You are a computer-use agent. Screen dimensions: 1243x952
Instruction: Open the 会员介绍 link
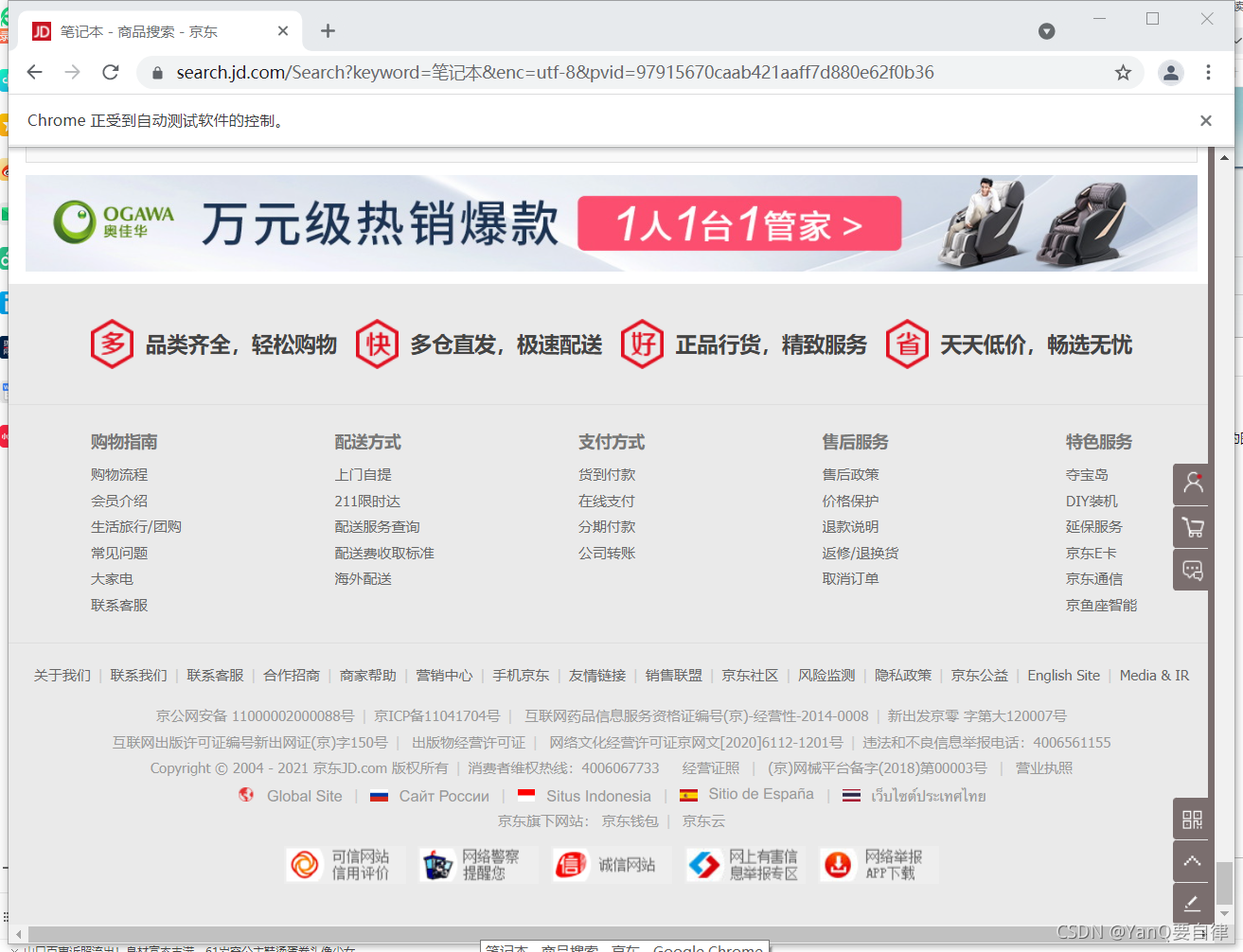[119, 502]
